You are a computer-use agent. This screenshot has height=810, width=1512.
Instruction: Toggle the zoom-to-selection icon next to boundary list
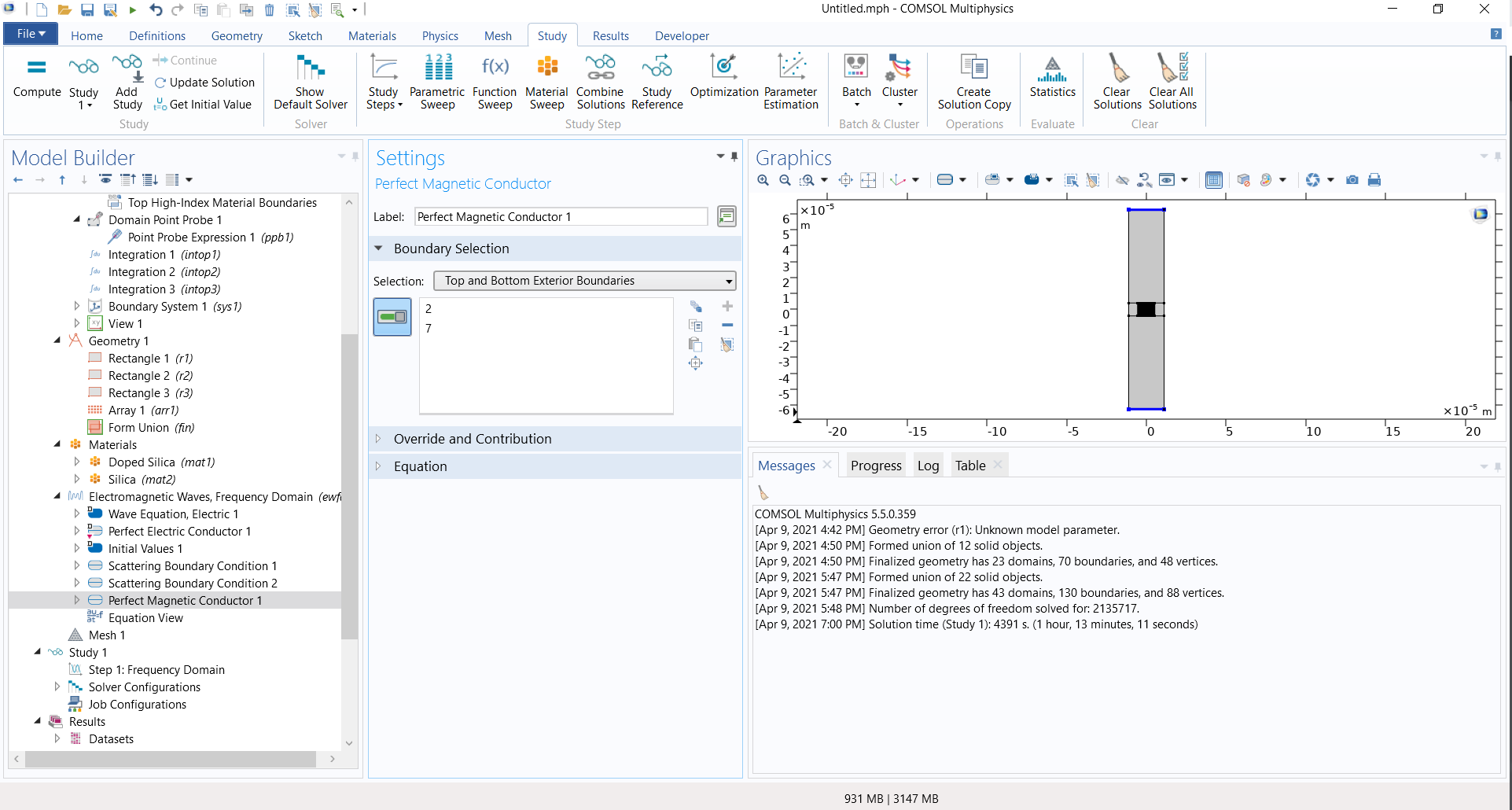(696, 363)
